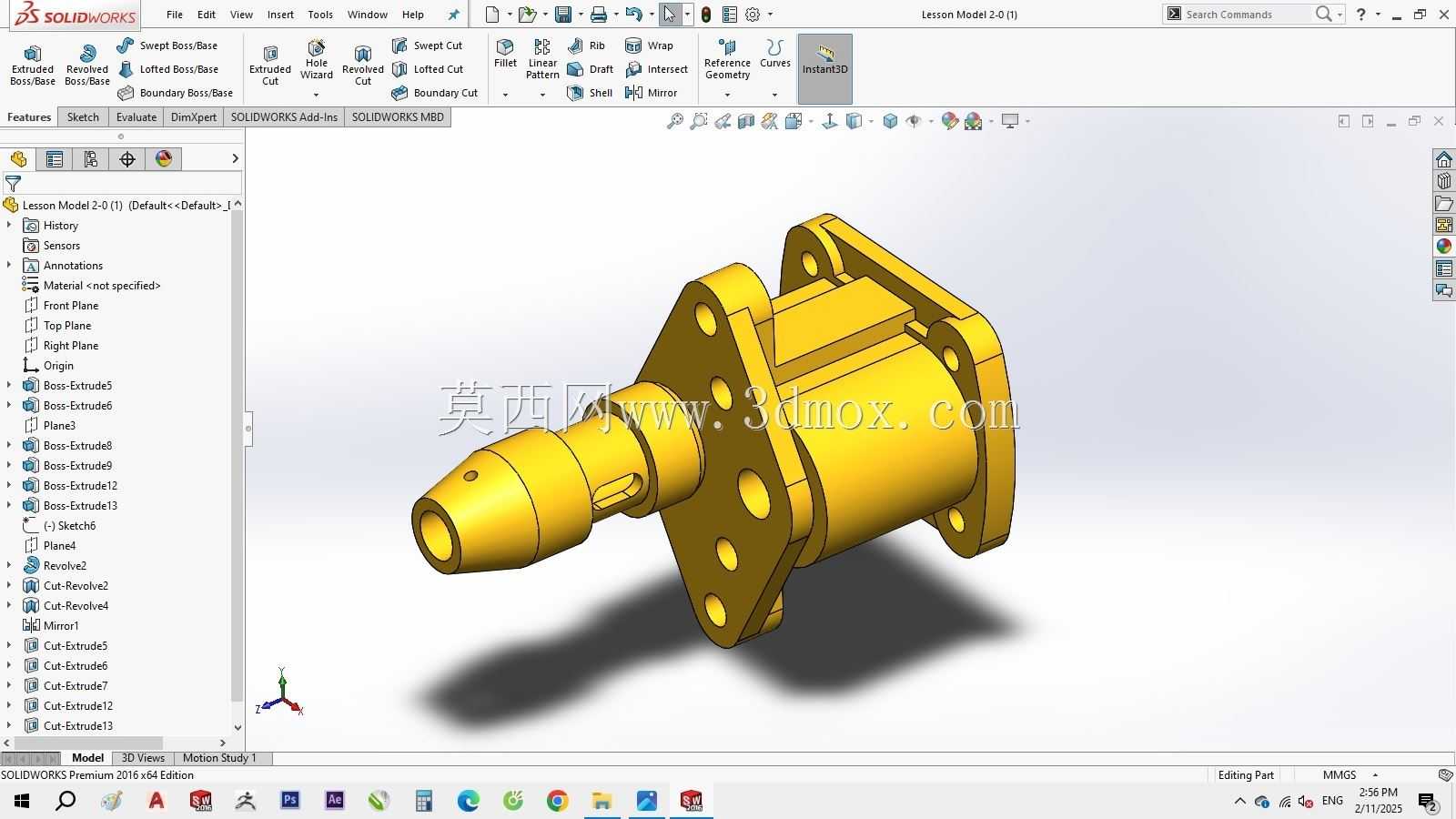Select the Revolved Boss/Base tool
The height and width of the screenshot is (819, 1456).
(x=87, y=66)
